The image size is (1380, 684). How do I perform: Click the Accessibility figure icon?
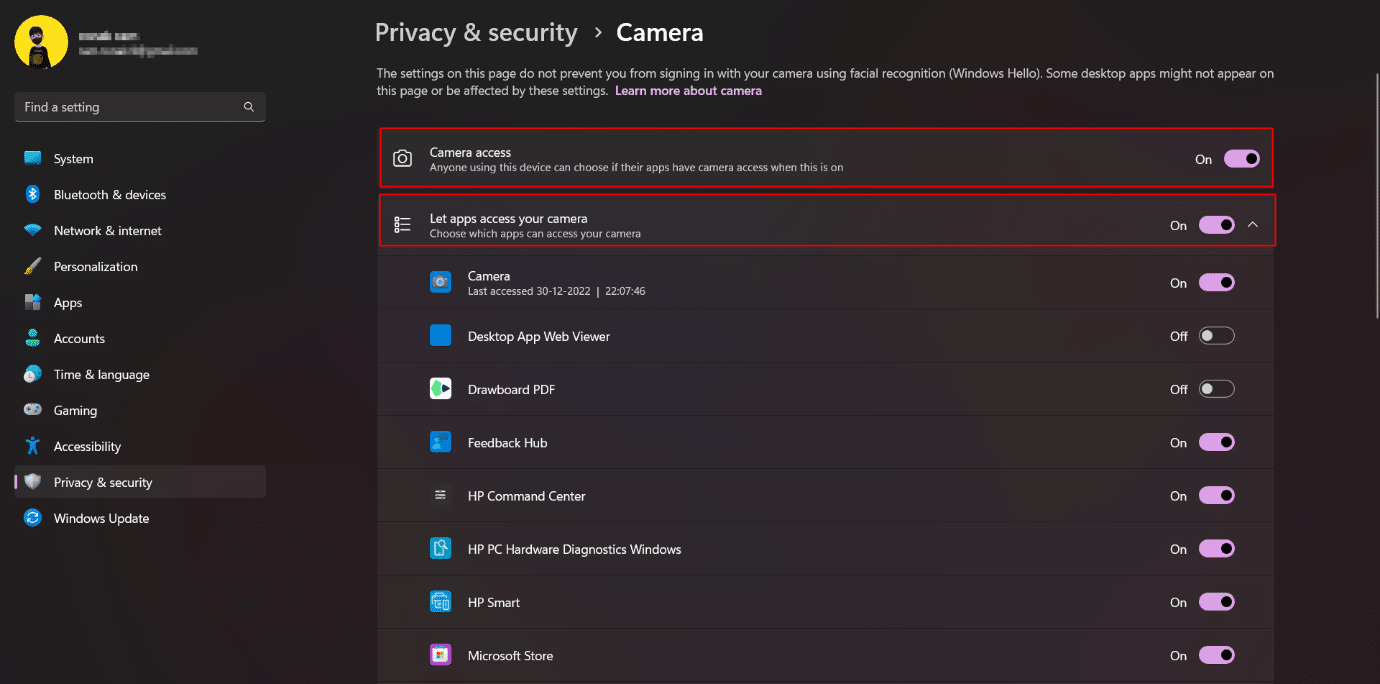[x=33, y=447]
